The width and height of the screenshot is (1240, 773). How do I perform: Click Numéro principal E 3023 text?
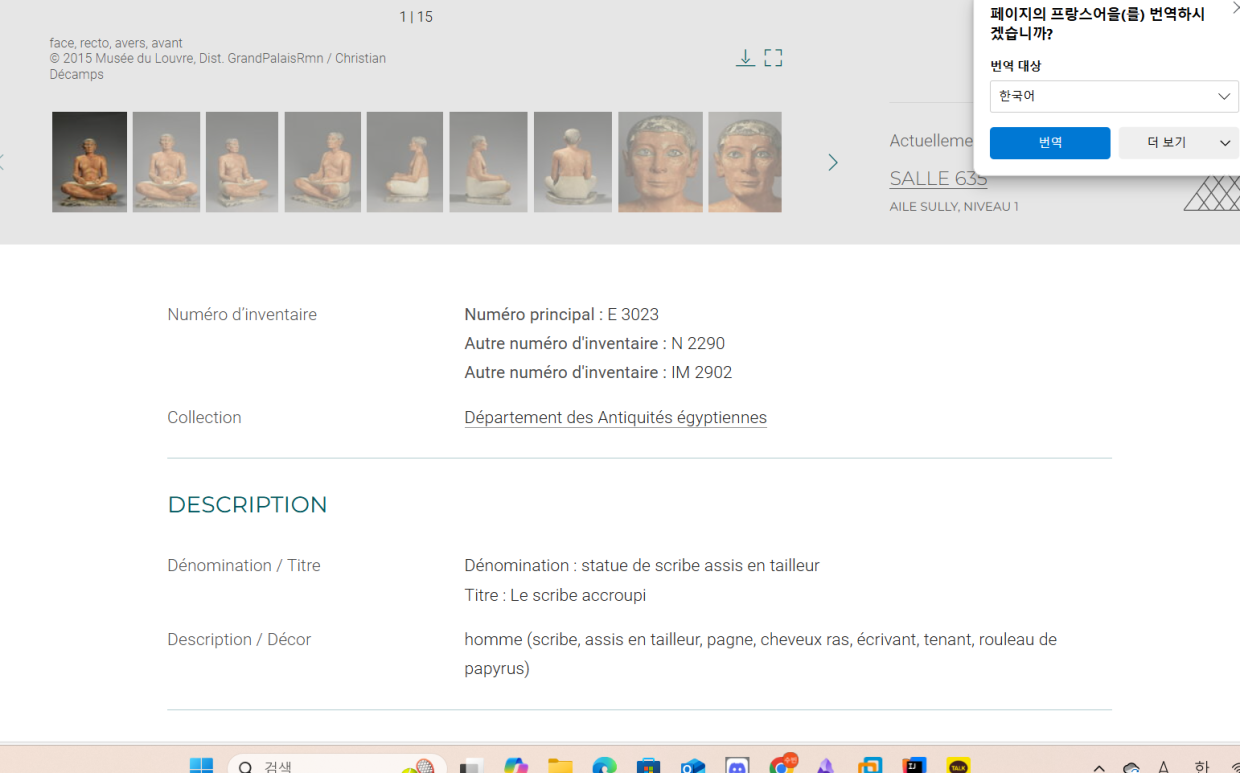[561, 315]
